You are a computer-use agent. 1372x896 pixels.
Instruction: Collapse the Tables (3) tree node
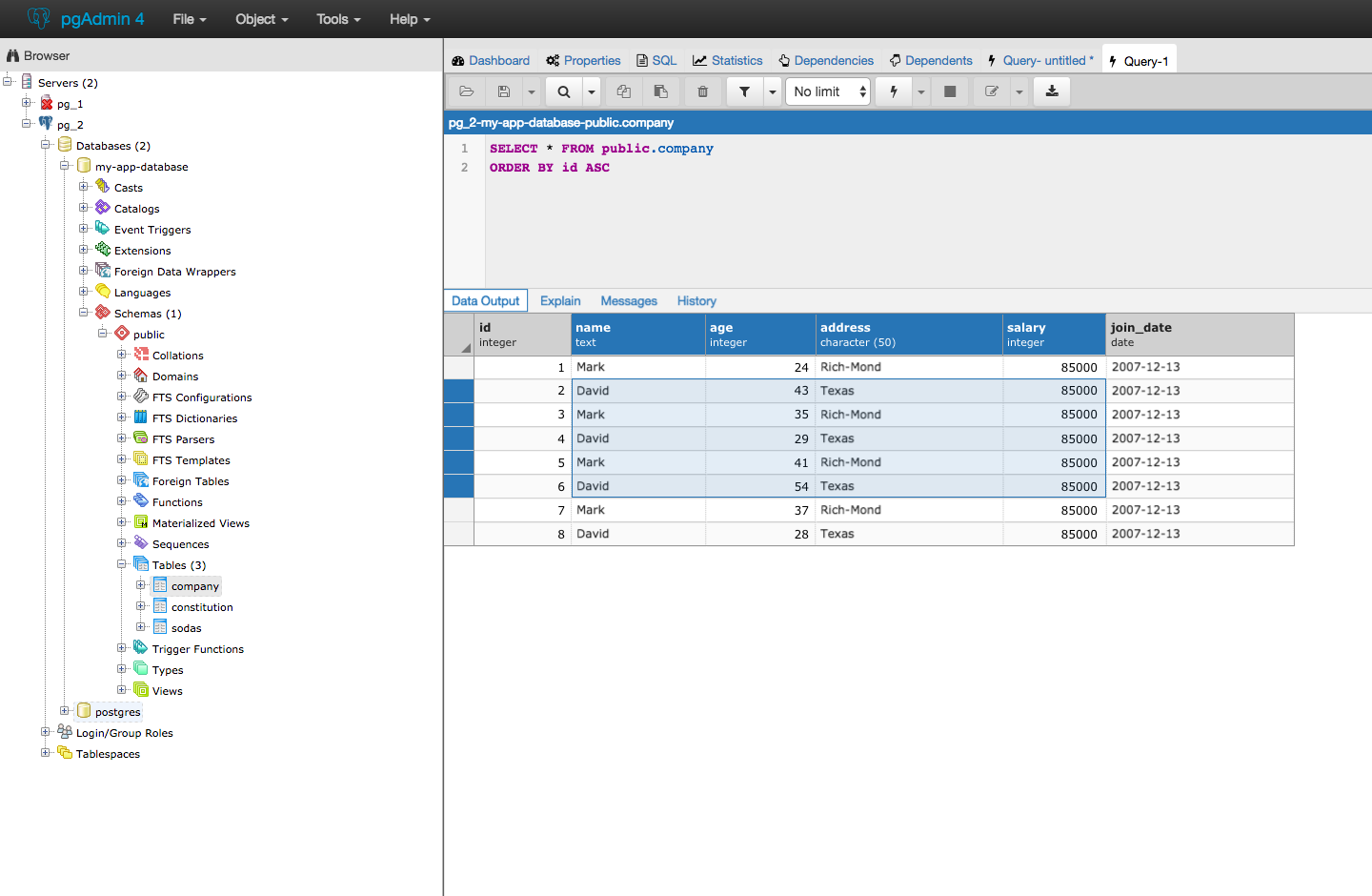(x=123, y=564)
